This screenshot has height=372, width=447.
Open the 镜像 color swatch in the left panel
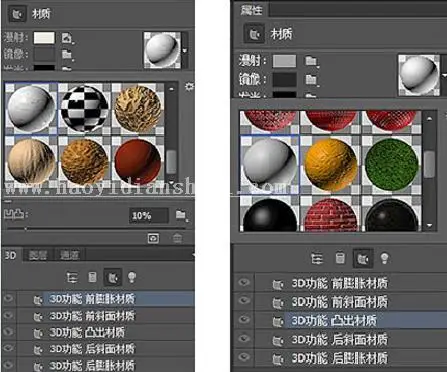pyautogui.click(x=44, y=54)
